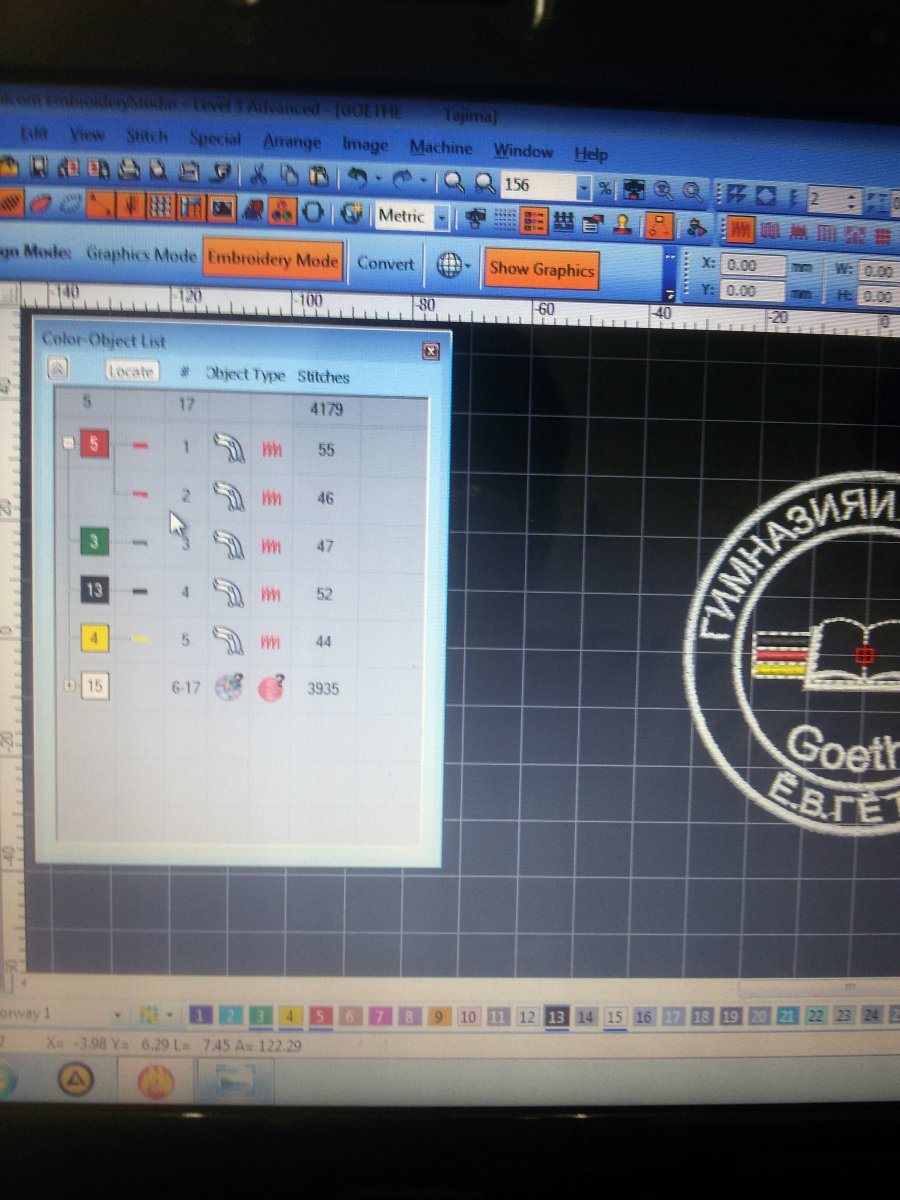Select object 2 row with 46 stitches

pyautogui.click(x=241, y=497)
